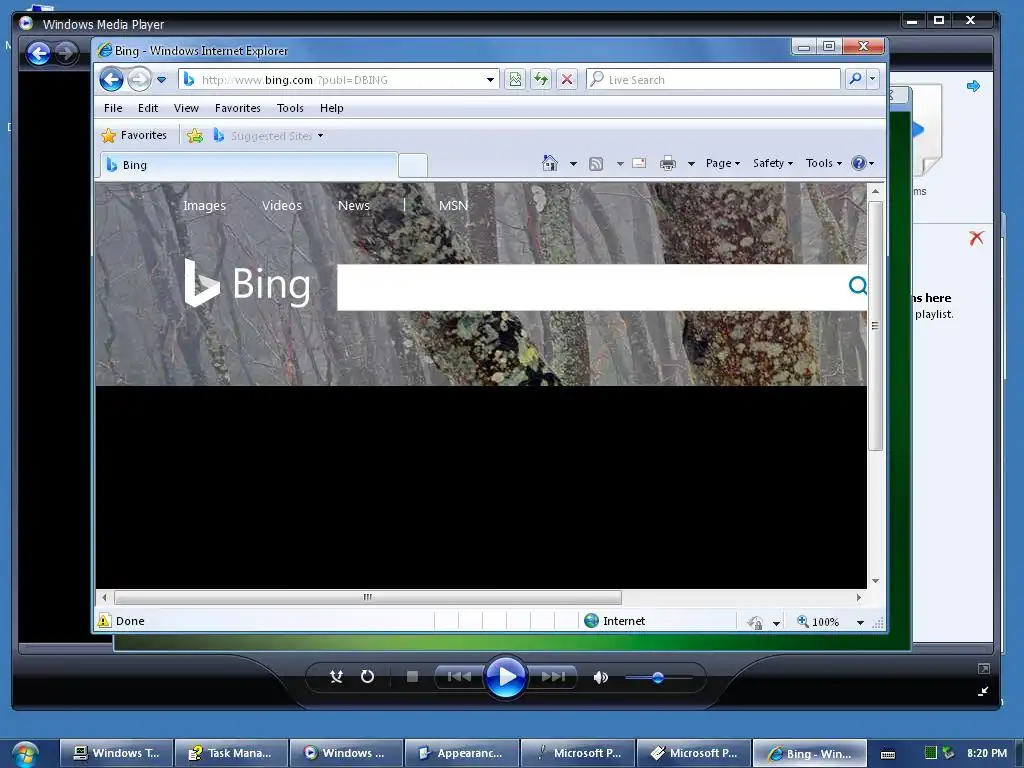Click the Live Search magnifier button
1024x768 pixels.
coord(855,80)
